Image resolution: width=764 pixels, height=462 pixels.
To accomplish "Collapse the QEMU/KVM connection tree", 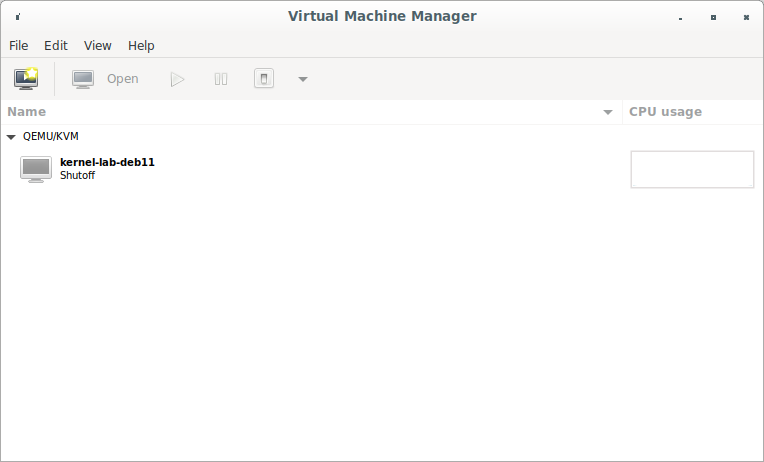I will tap(11, 137).
